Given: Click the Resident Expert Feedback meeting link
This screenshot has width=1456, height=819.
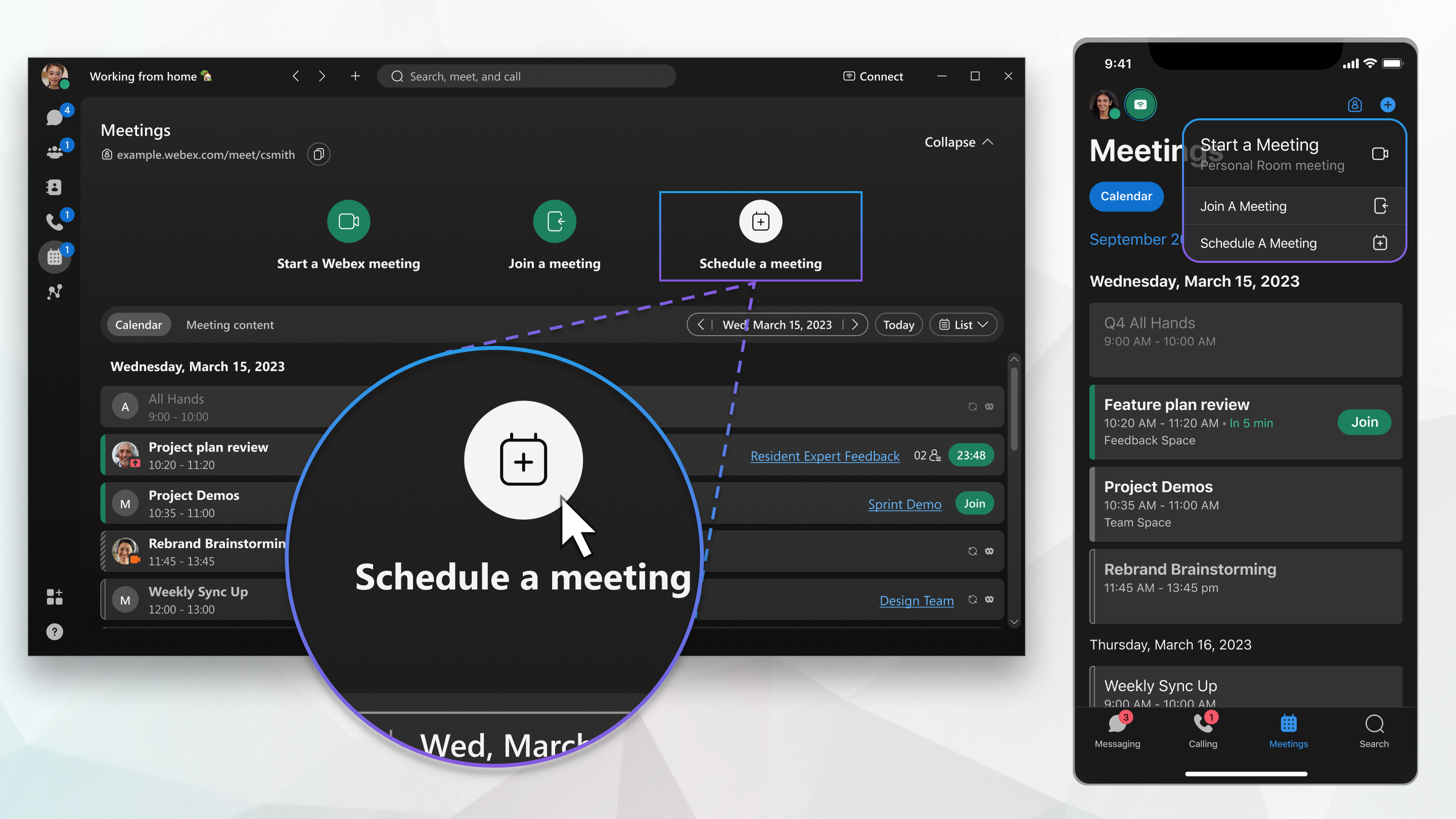Looking at the screenshot, I should tap(825, 456).
